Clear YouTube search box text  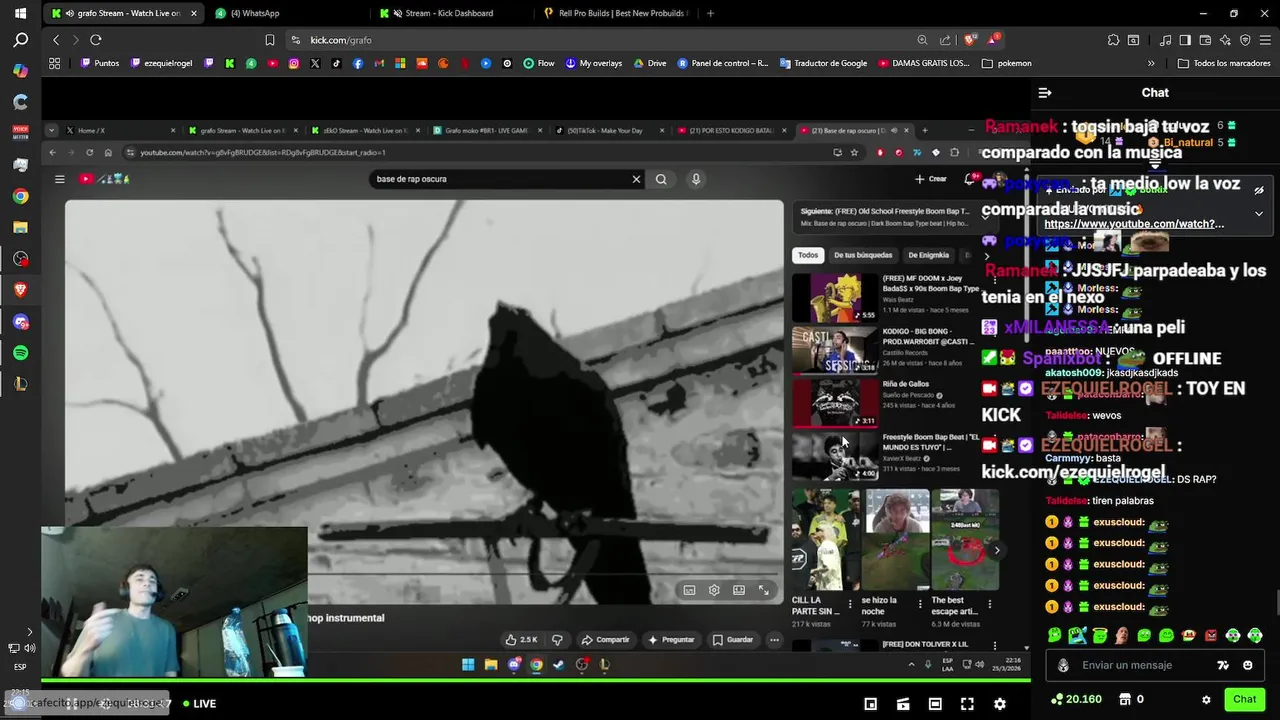(636, 179)
